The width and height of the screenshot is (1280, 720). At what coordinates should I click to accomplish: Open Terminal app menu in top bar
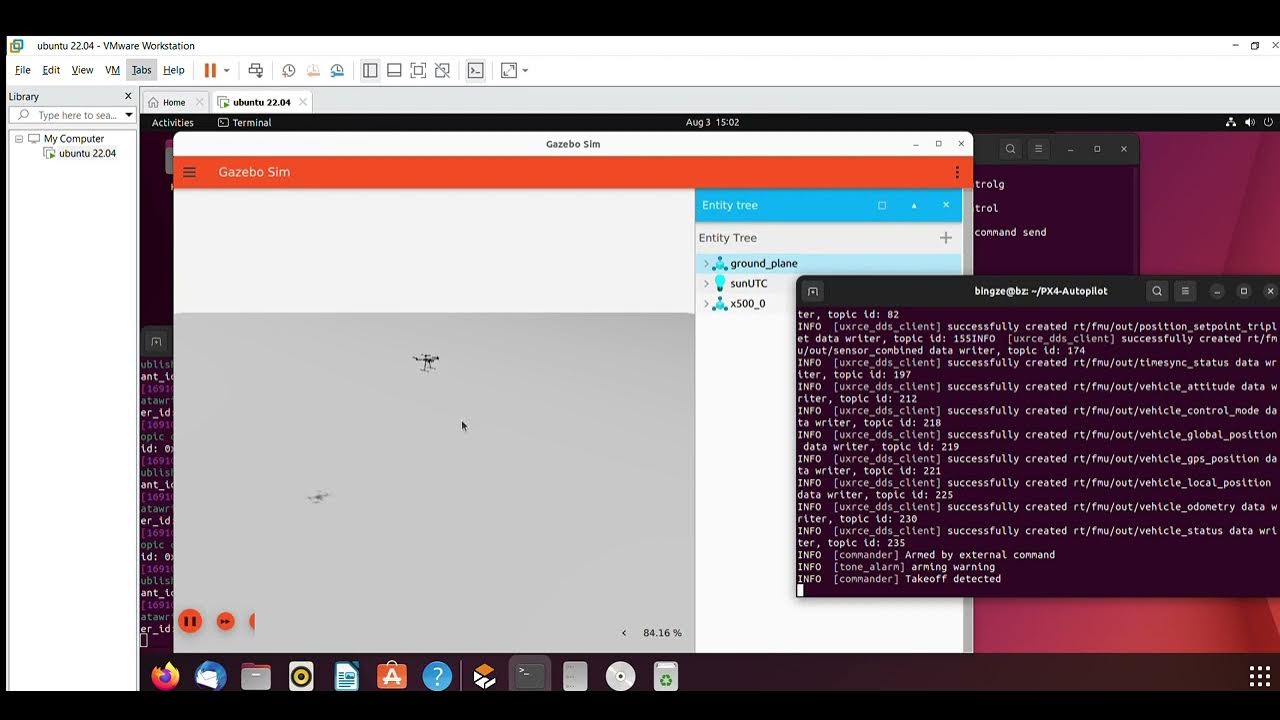tap(244, 122)
